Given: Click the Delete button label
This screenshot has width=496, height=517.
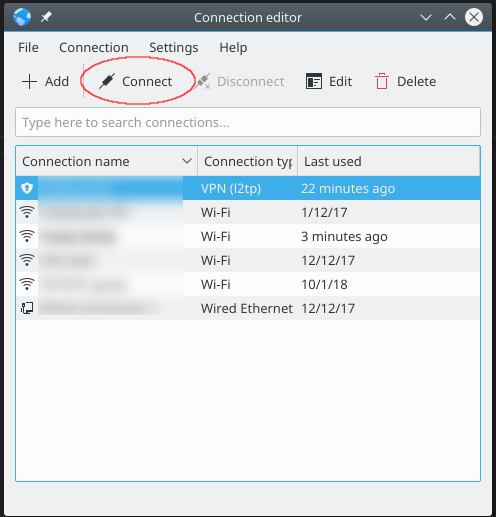Looking at the screenshot, I should point(416,81).
